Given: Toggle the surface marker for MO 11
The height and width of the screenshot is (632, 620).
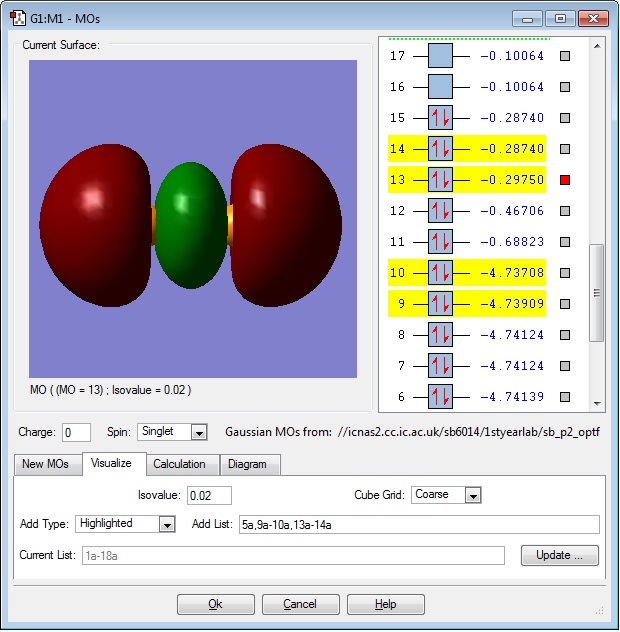Looking at the screenshot, I should pos(565,242).
